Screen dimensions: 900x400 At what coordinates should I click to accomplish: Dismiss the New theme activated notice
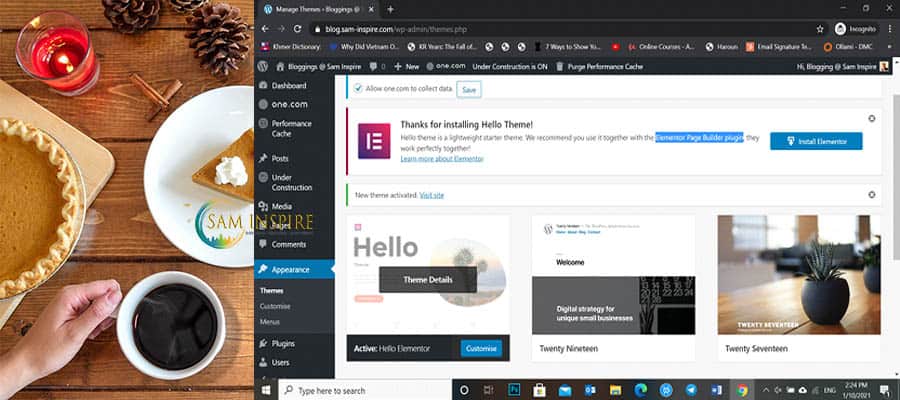pos(871,195)
